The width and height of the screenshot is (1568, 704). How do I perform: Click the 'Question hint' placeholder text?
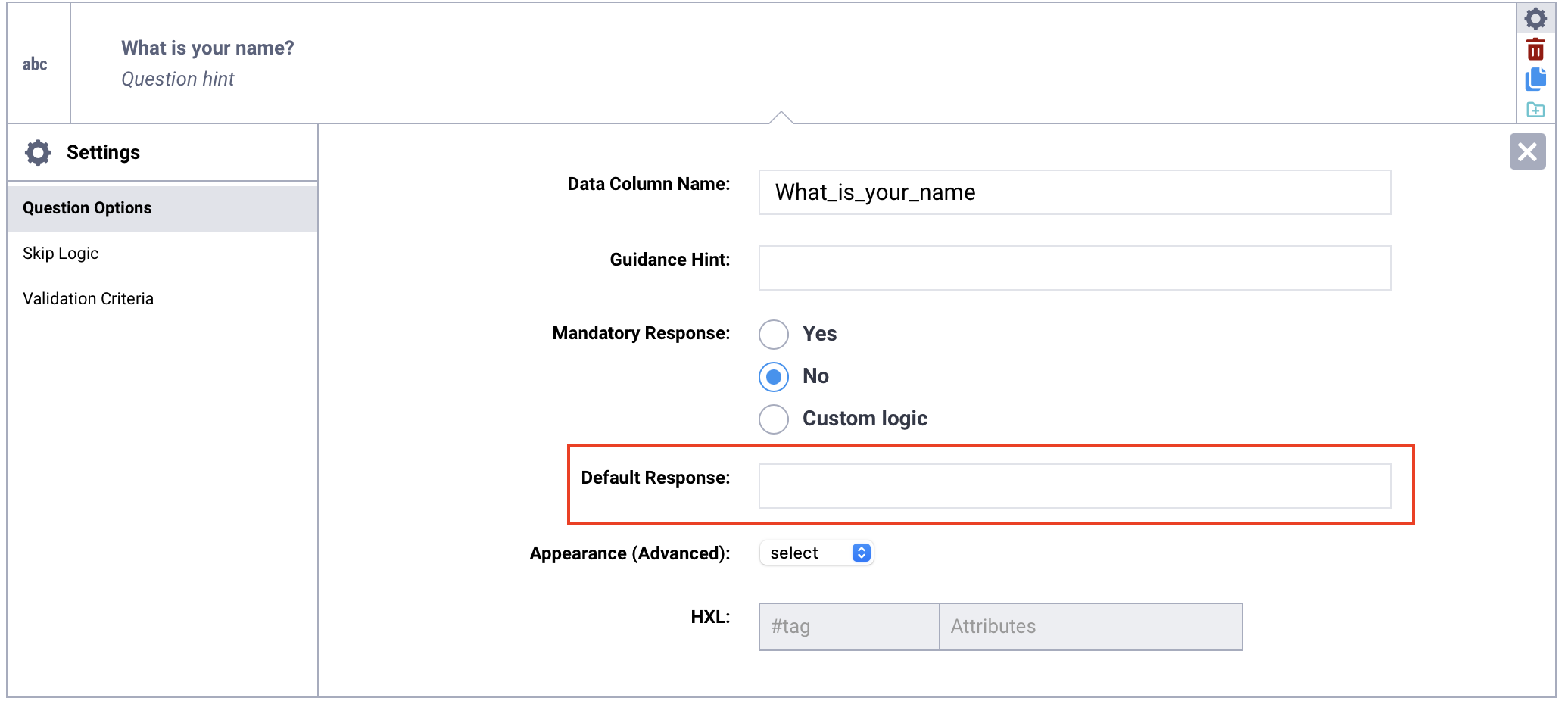(178, 79)
